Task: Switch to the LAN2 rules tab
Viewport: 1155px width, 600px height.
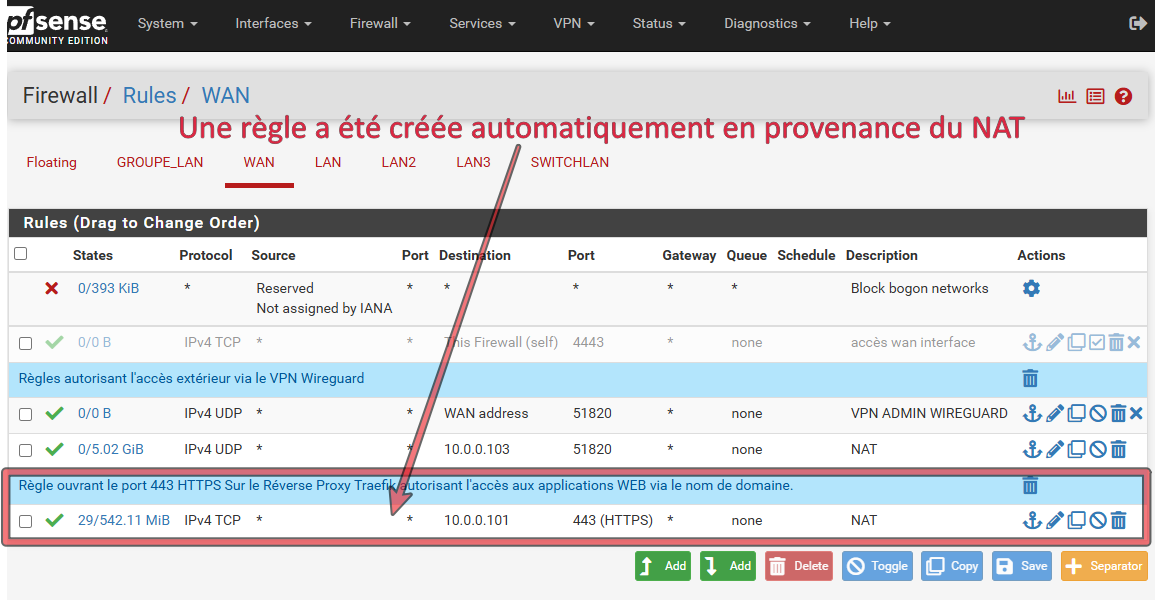Action: pos(398,162)
